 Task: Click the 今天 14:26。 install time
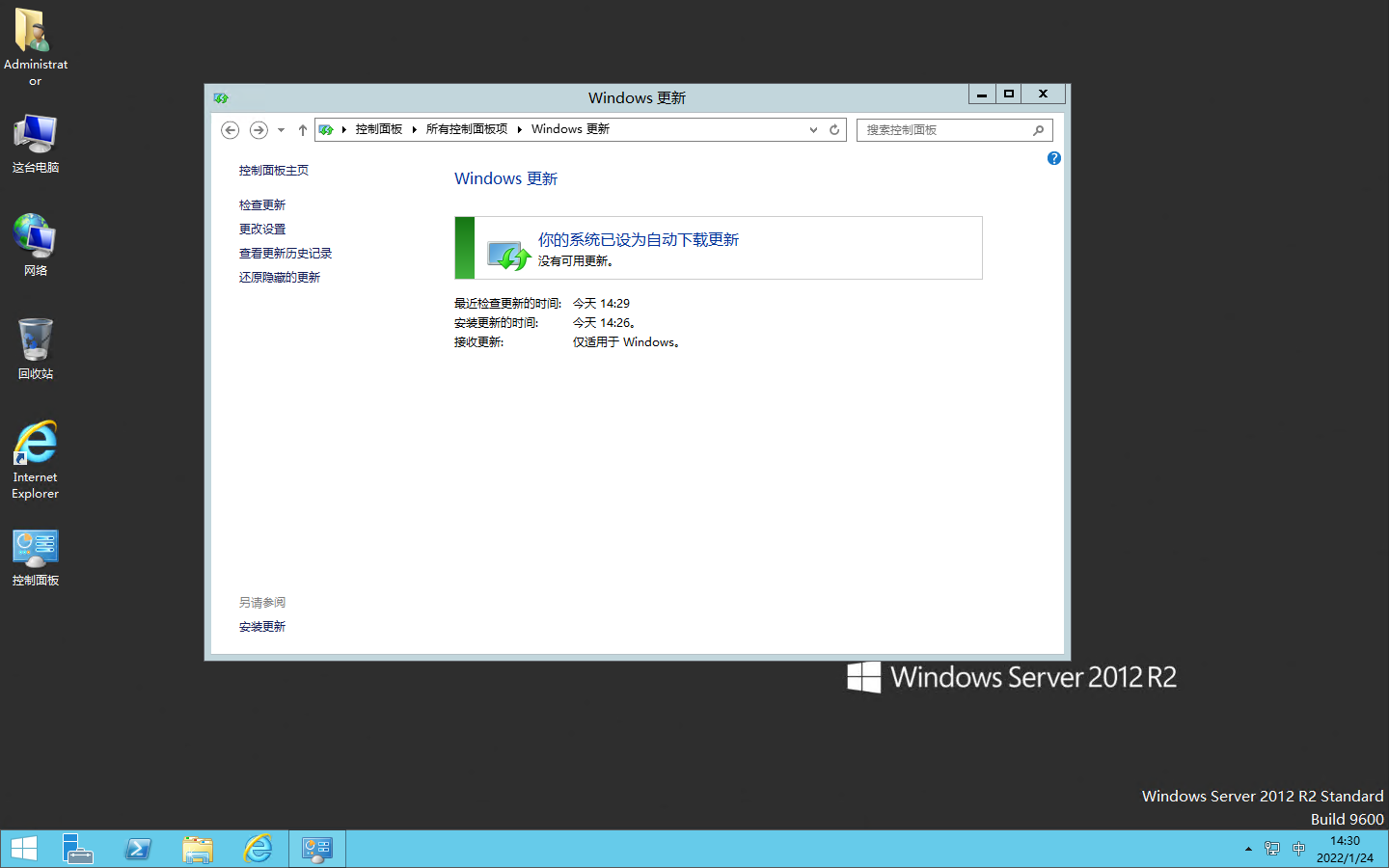point(605,323)
